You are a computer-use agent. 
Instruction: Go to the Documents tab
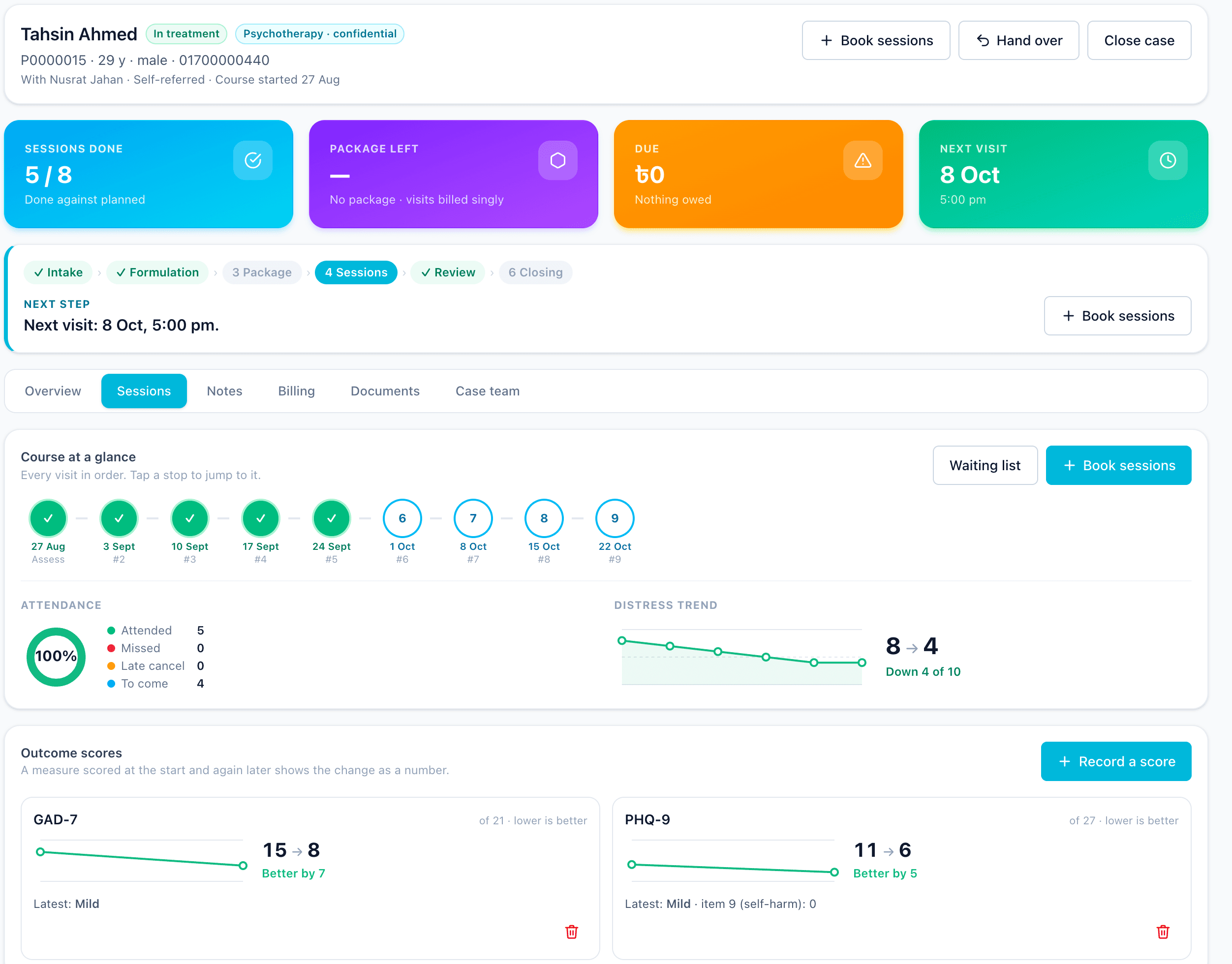point(385,391)
